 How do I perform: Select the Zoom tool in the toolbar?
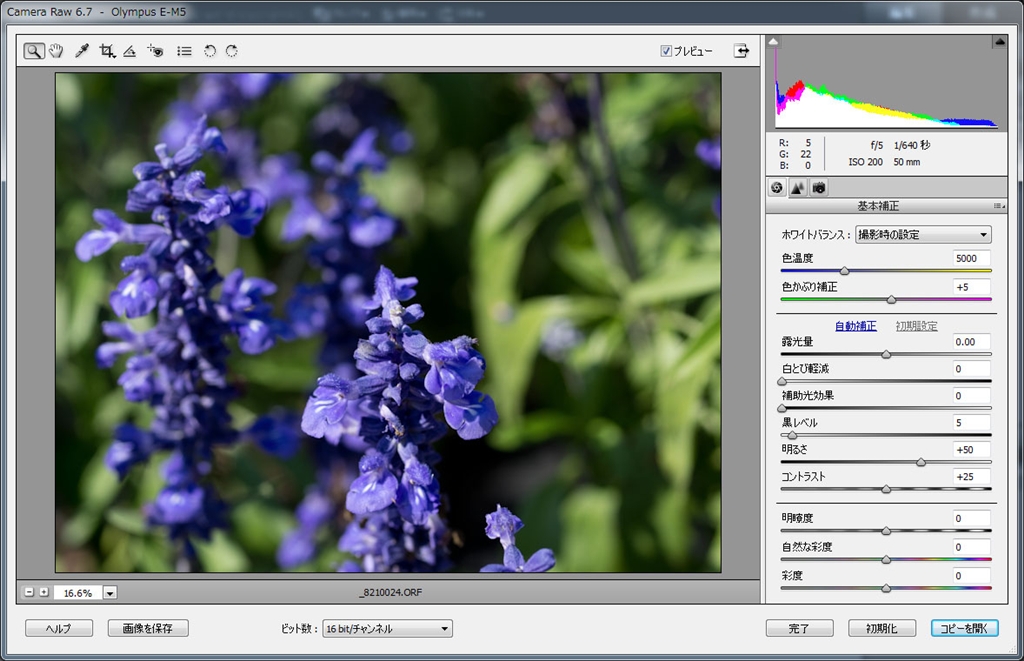[34, 51]
